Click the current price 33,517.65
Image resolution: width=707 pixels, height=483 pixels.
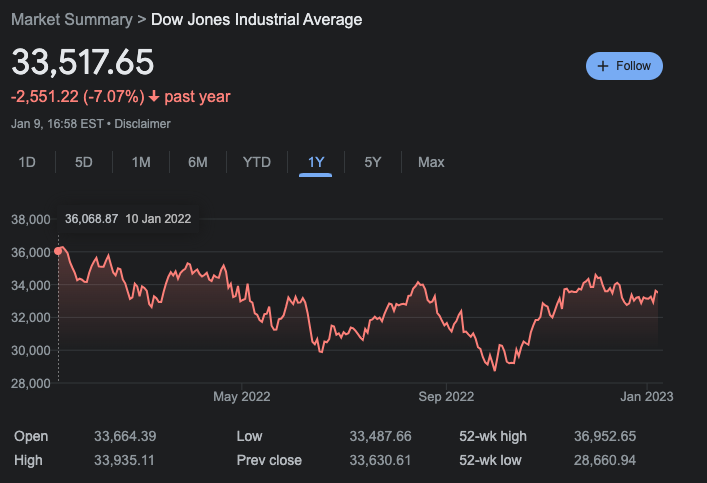tap(83, 62)
